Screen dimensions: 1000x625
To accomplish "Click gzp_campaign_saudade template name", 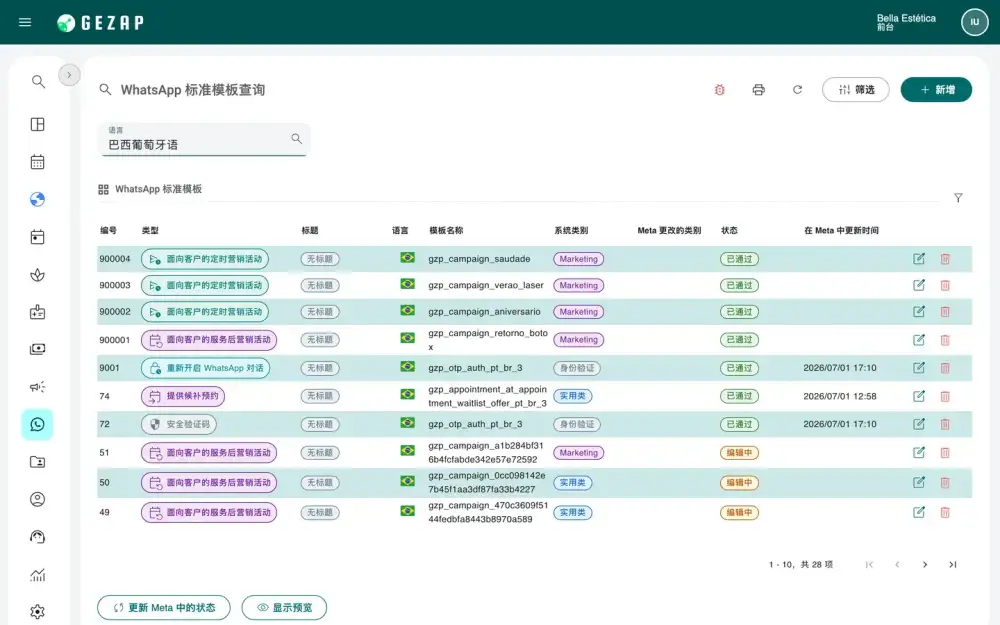I will coord(479,259).
